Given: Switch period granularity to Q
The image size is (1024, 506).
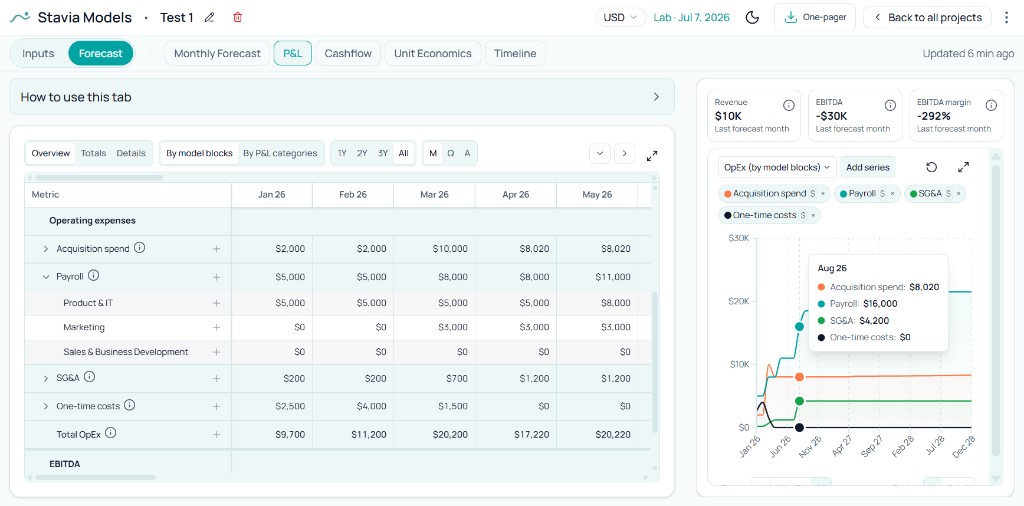Looking at the screenshot, I should [451, 153].
